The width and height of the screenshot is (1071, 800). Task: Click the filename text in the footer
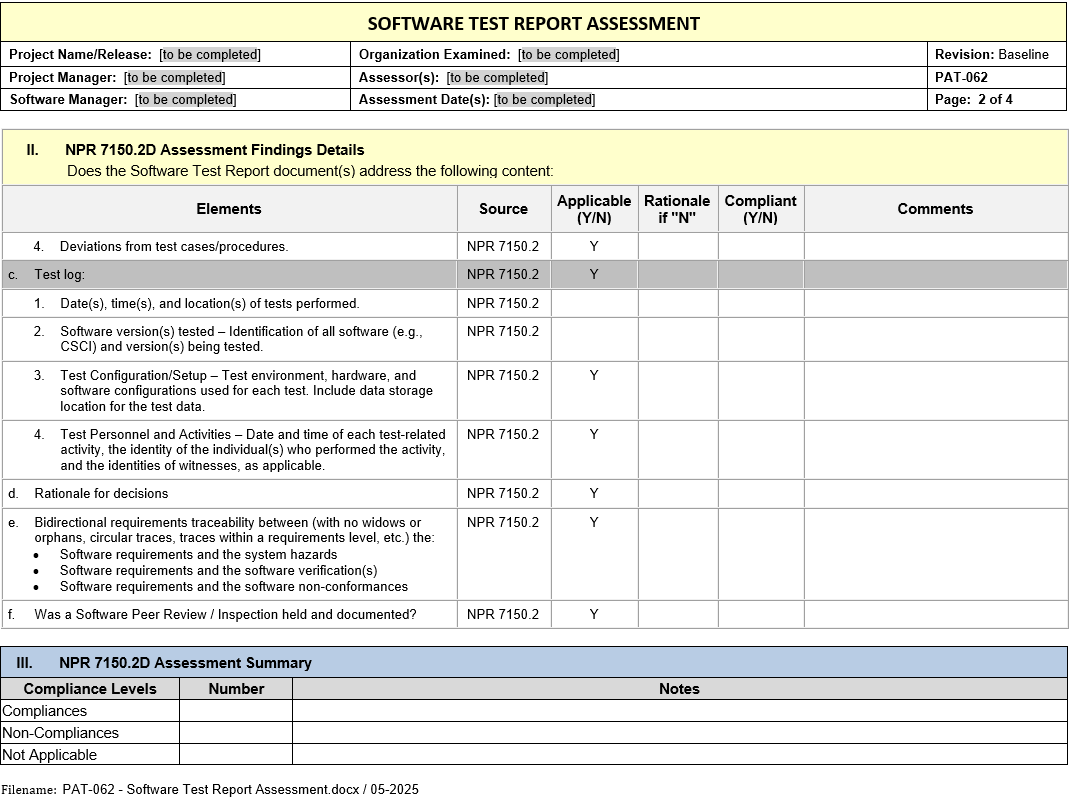(240, 789)
